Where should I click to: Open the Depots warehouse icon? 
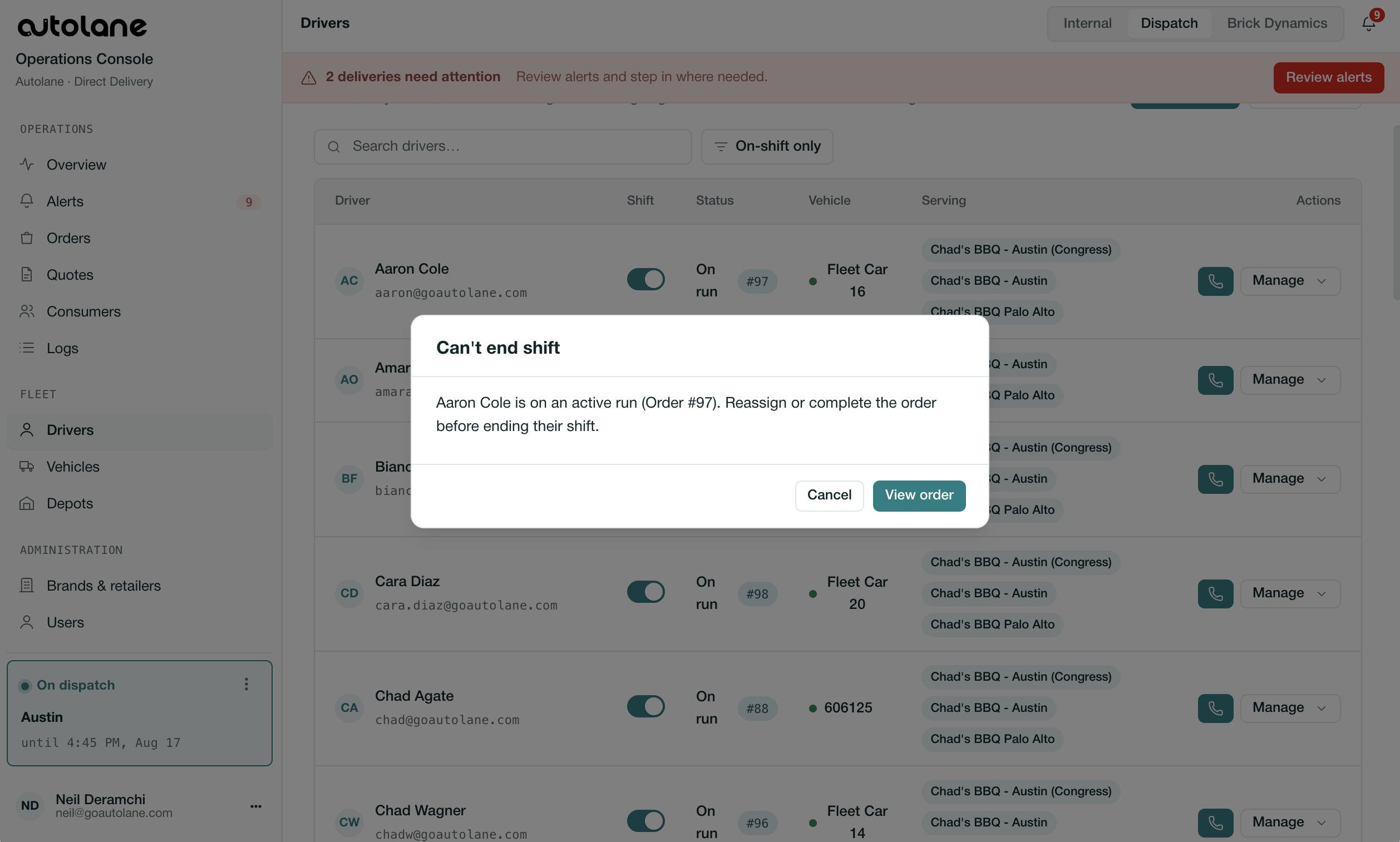coord(27,503)
